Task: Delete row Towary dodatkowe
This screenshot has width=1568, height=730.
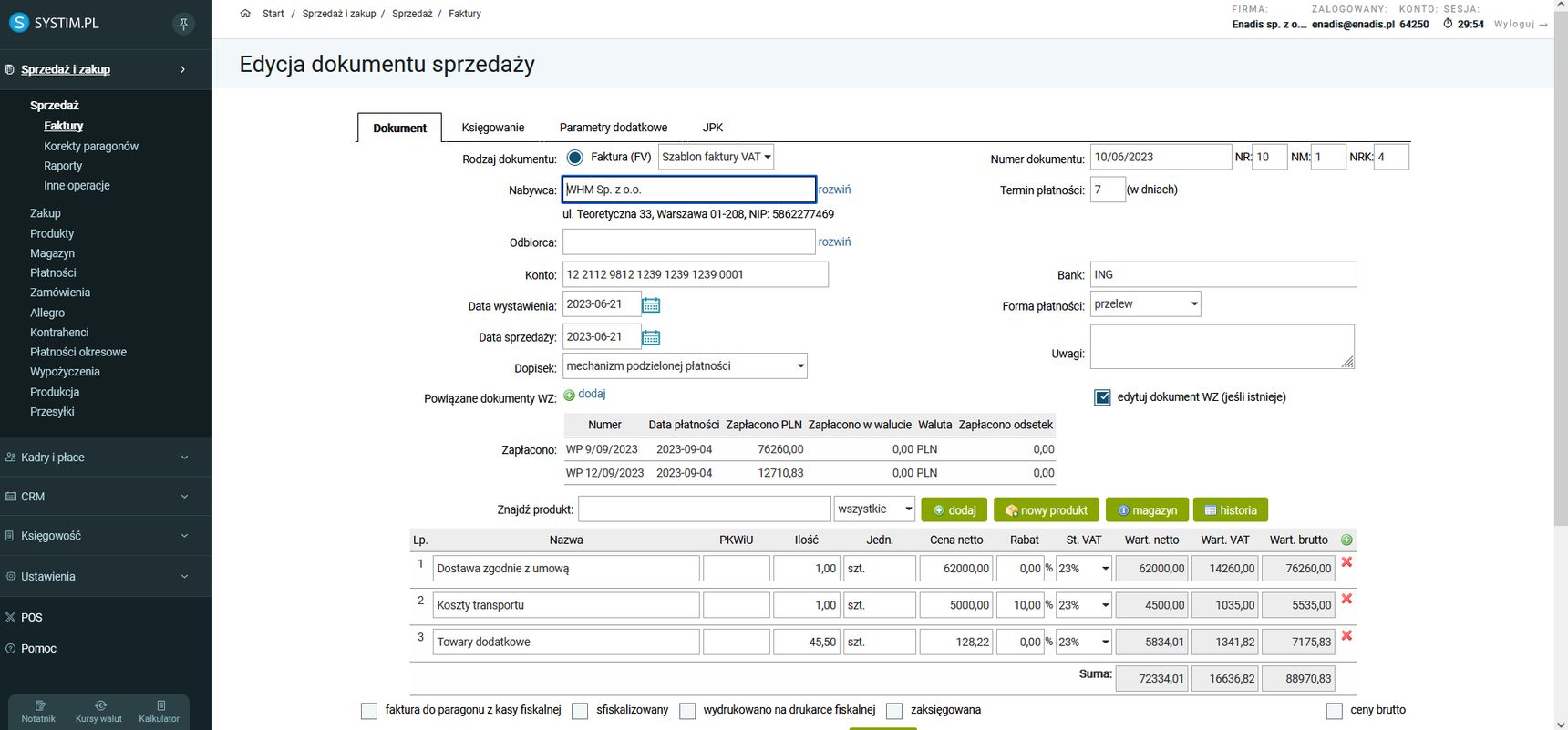Action: coord(1346,635)
